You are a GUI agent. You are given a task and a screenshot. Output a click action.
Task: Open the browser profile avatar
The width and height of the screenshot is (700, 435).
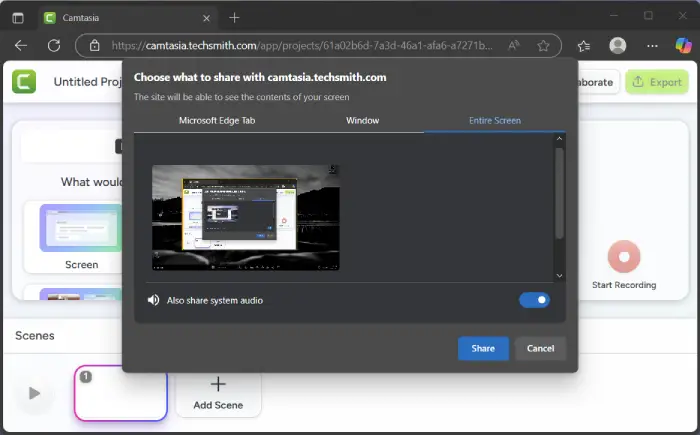point(618,46)
